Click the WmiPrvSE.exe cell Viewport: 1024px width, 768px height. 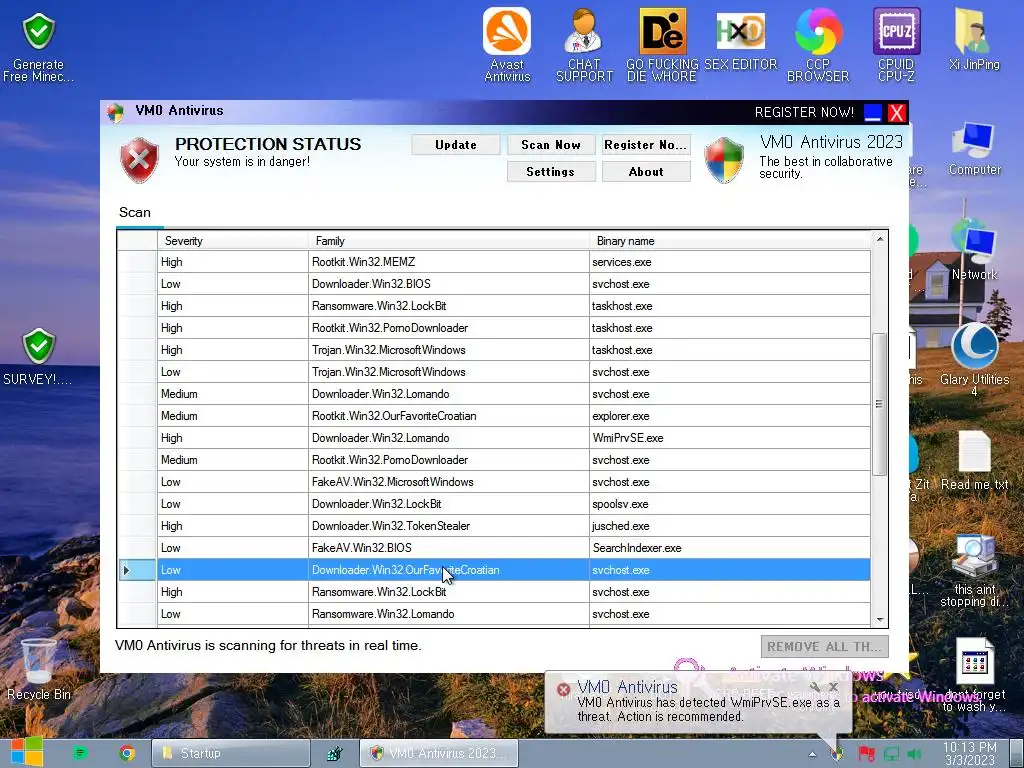tap(729, 438)
